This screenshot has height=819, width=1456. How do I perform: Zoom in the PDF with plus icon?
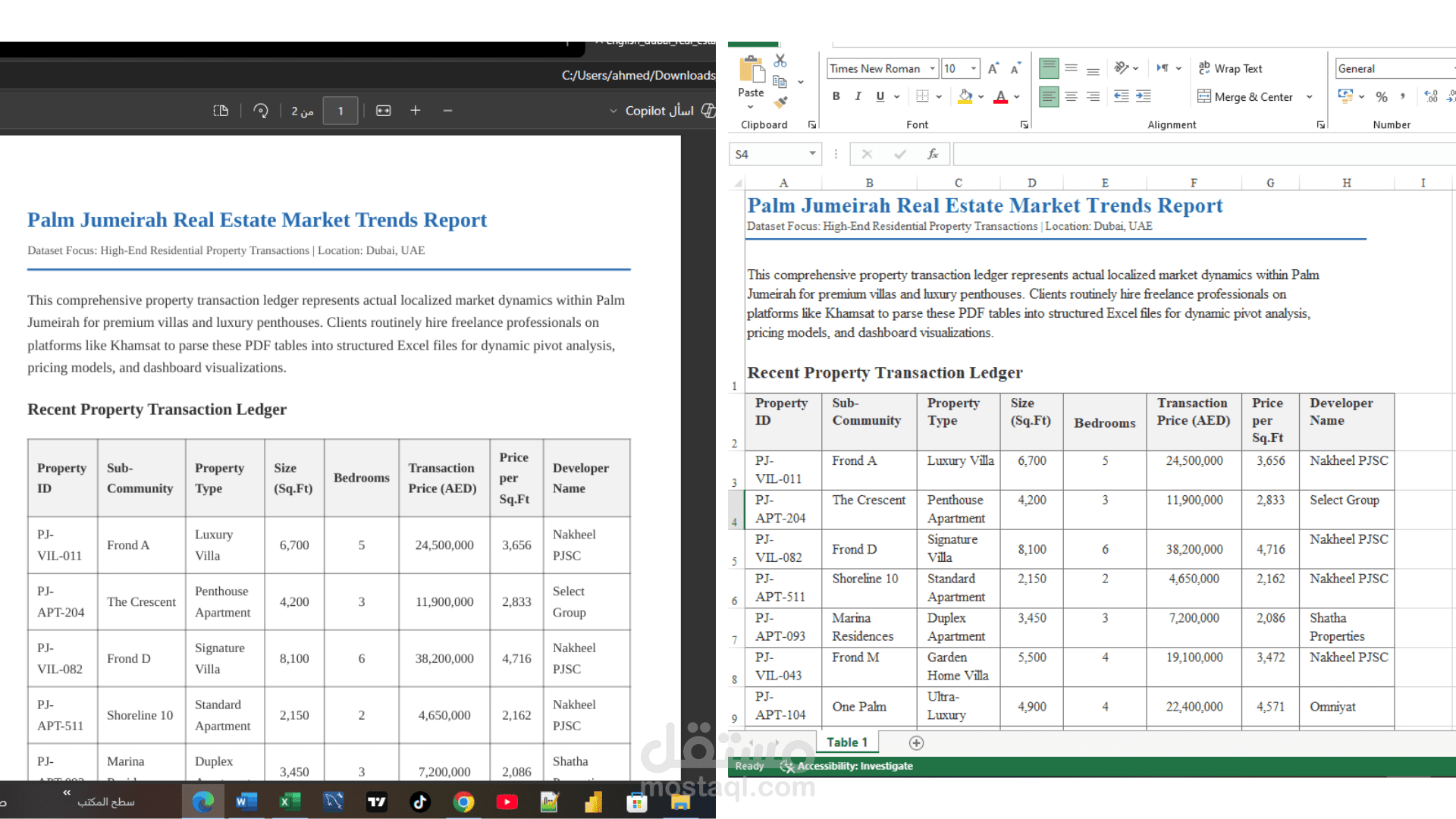(416, 111)
